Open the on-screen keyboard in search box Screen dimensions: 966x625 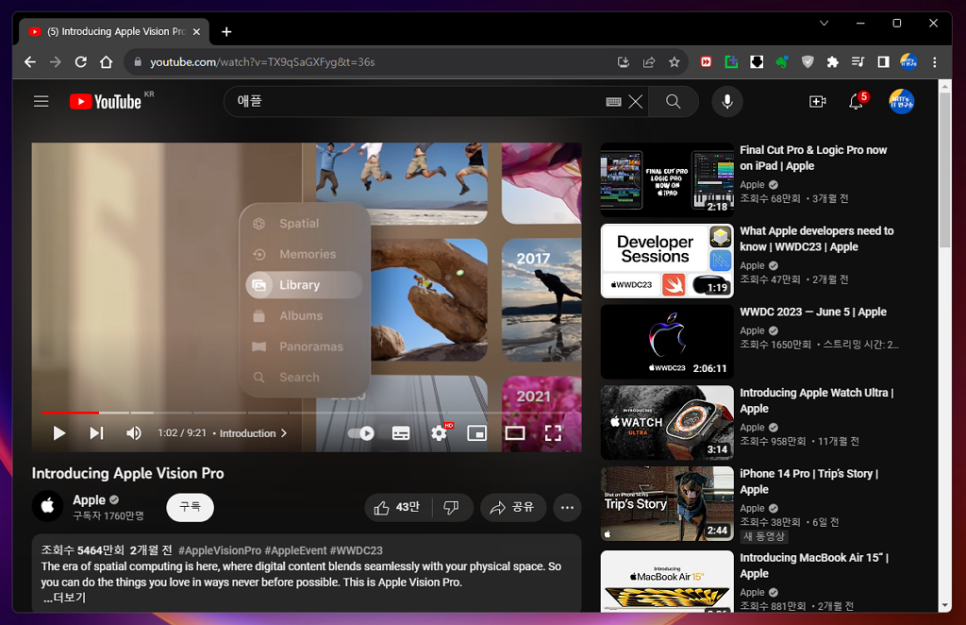tap(613, 102)
